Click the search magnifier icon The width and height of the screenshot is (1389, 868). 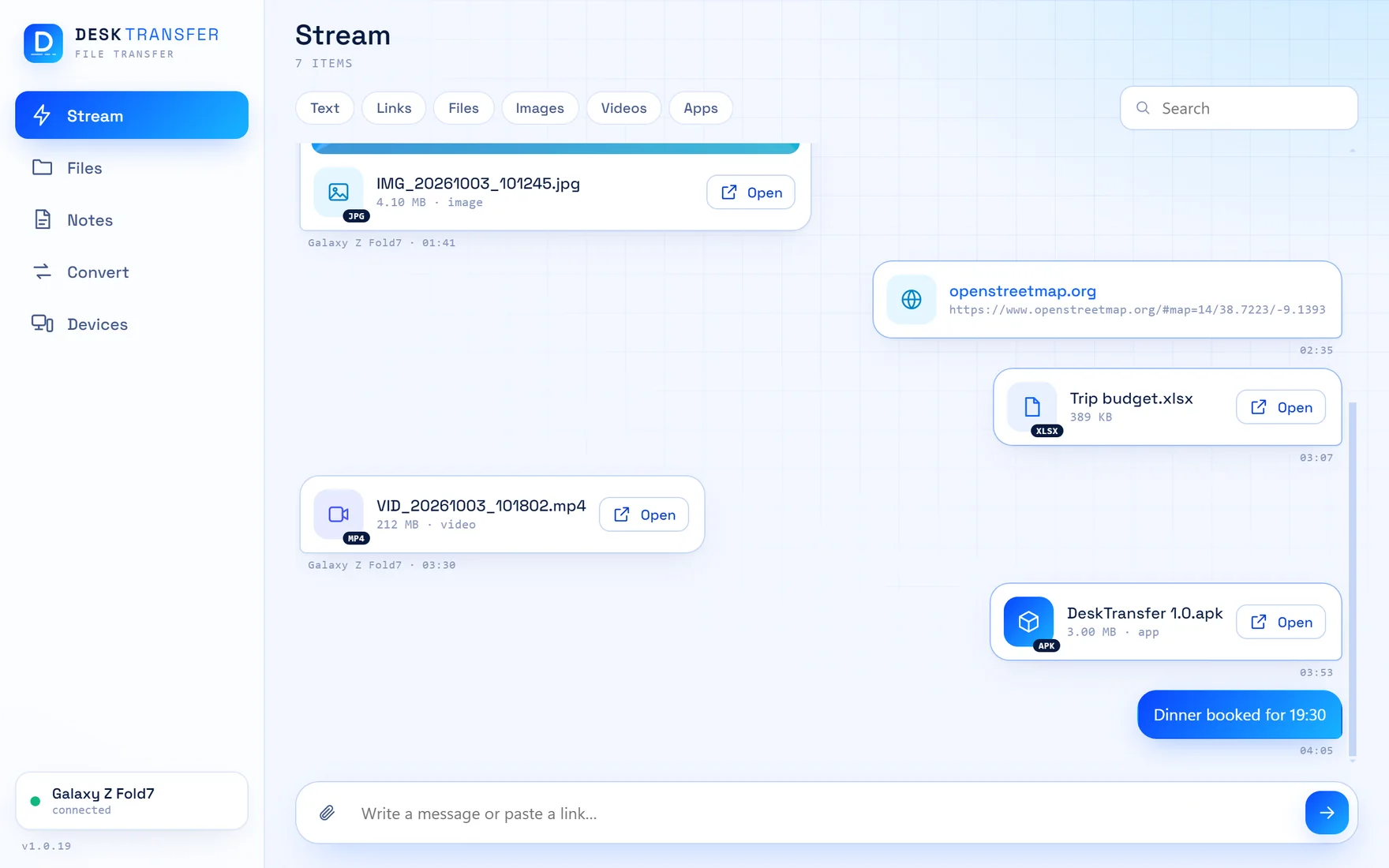click(x=1143, y=108)
